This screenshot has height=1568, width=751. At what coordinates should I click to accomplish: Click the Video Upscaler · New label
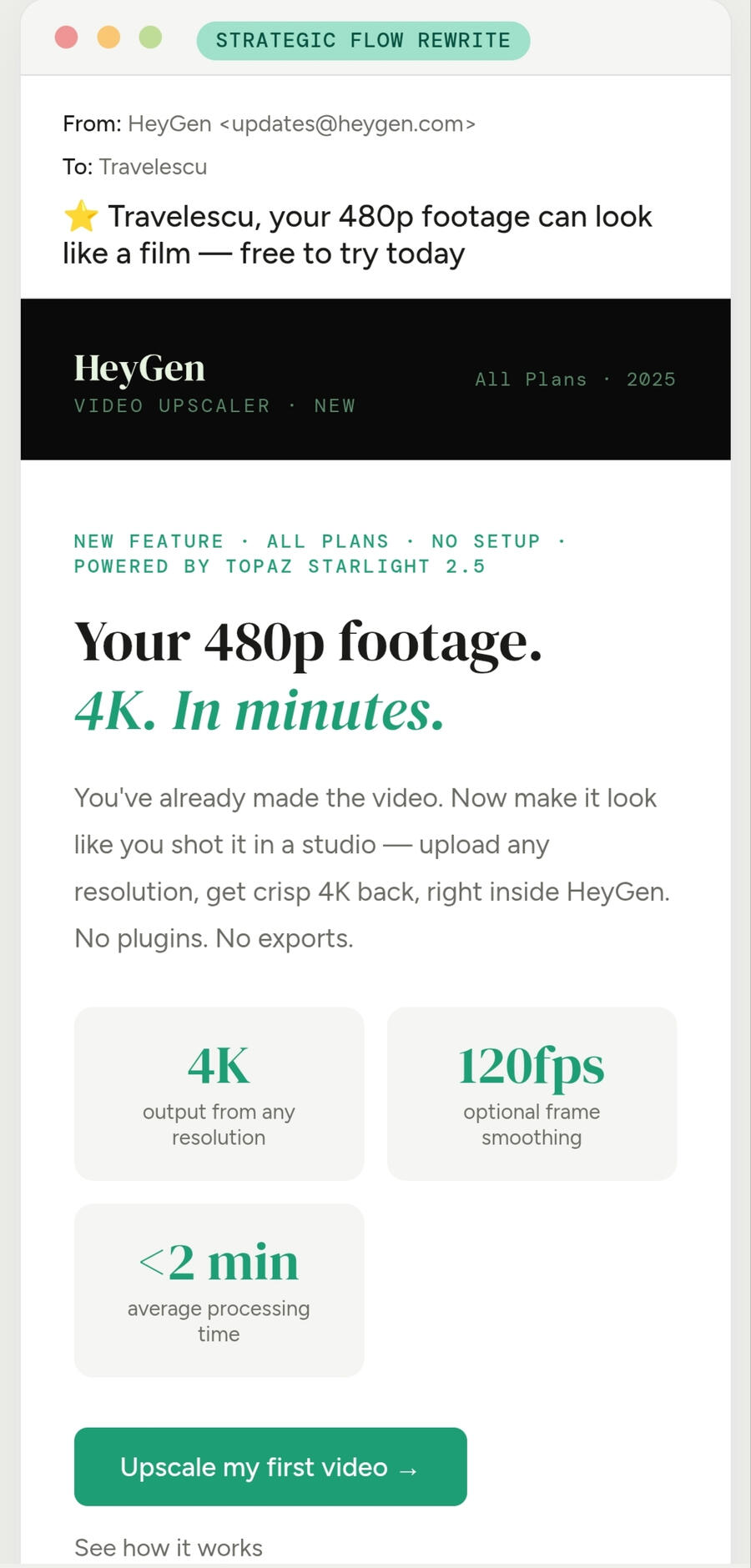click(214, 406)
